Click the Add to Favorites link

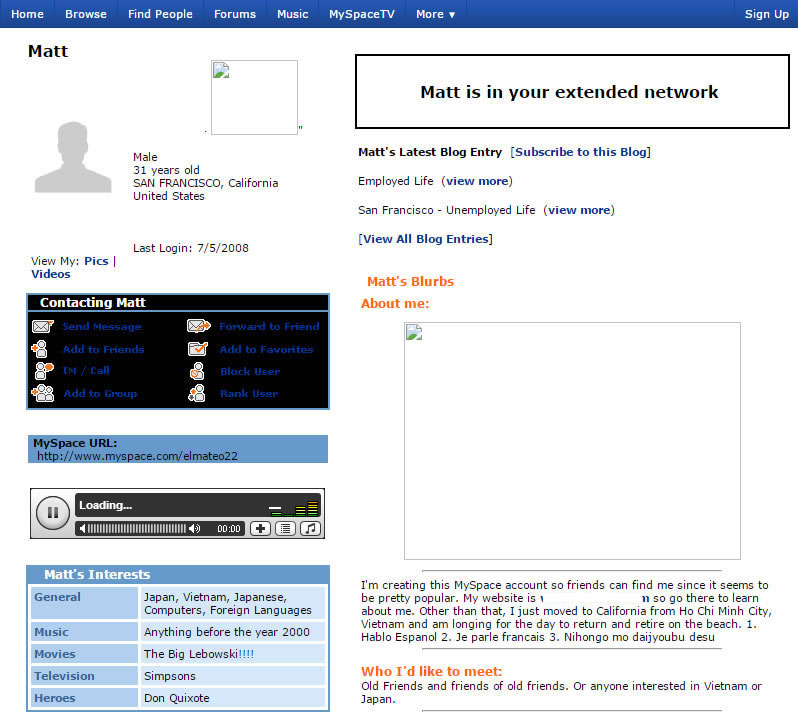pyautogui.click(x=266, y=349)
